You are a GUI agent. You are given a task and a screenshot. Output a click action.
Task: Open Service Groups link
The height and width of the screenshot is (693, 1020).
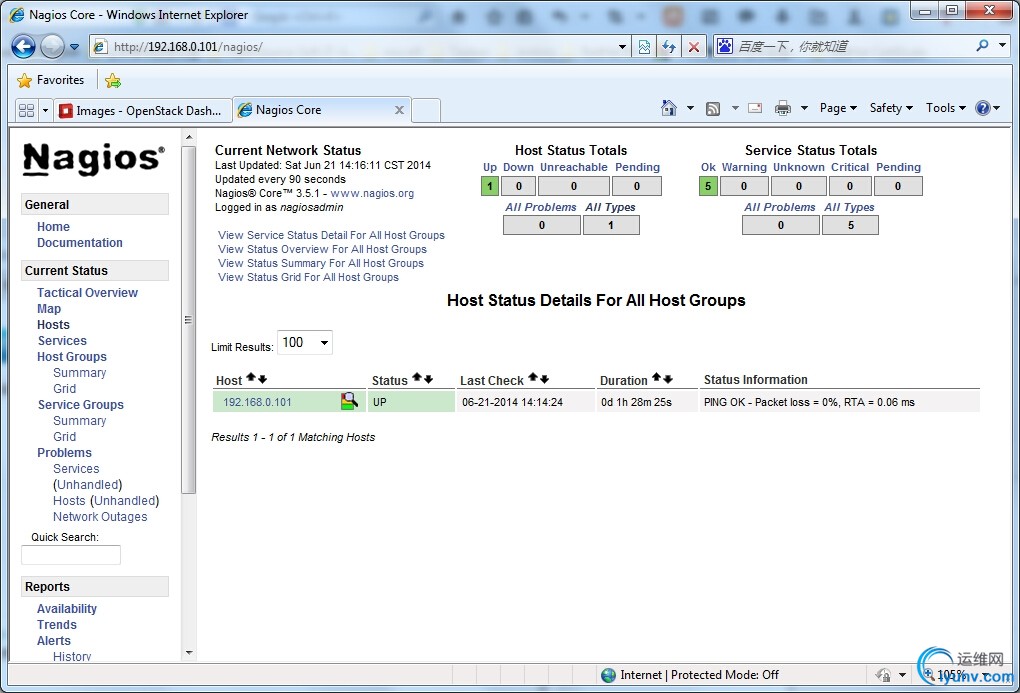81,405
